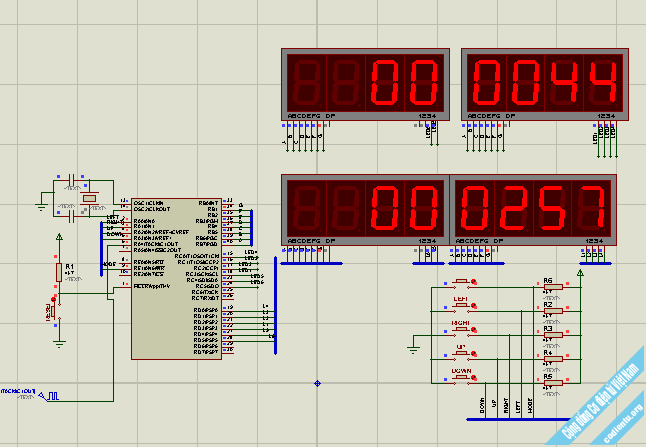
Task: Click the ground symbol left of the RIGHT button
Action: click(413, 349)
